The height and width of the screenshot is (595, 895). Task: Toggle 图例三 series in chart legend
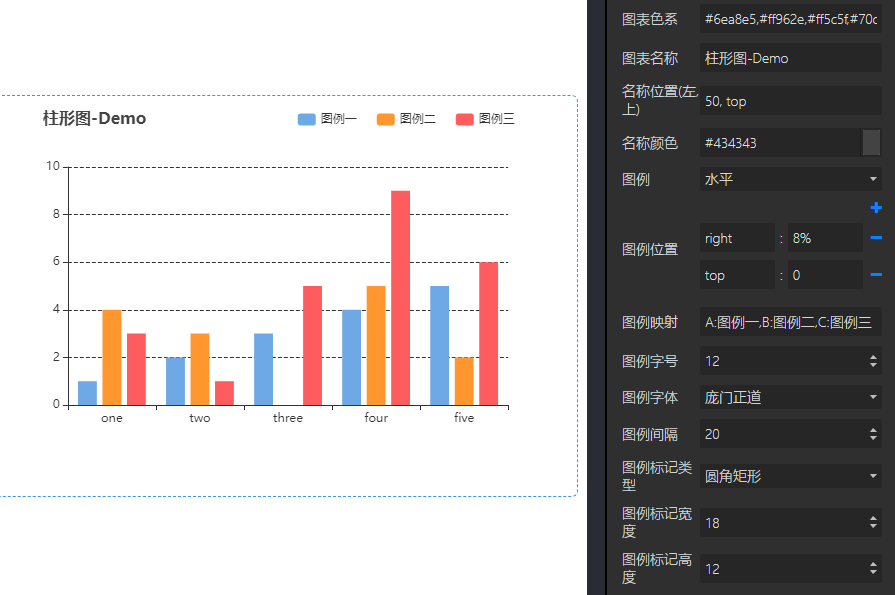pos(485,119)
